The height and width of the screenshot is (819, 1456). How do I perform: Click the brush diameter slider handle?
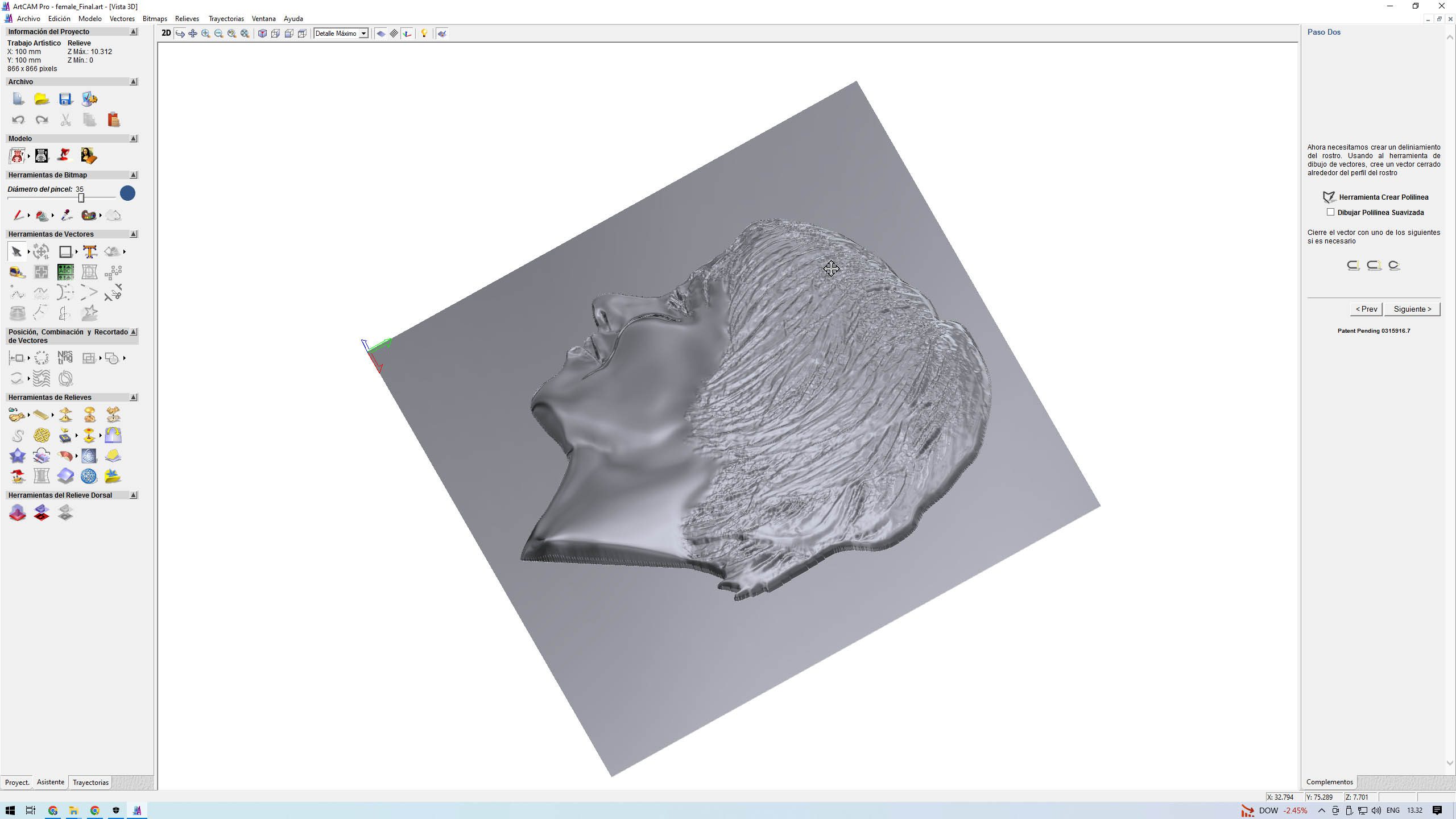click(x=81, y=197)
